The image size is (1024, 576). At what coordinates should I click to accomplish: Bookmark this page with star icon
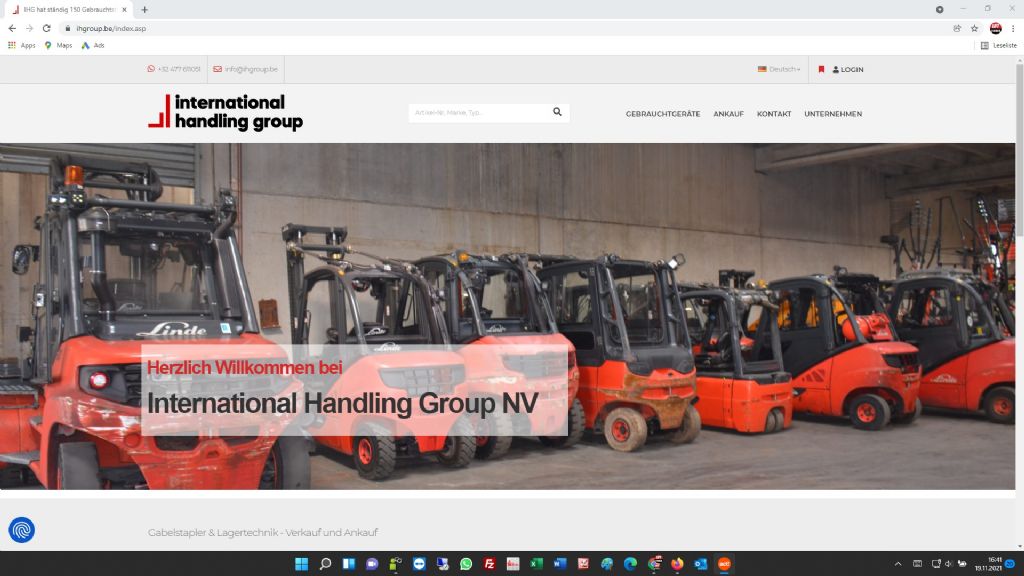(974, 28)
